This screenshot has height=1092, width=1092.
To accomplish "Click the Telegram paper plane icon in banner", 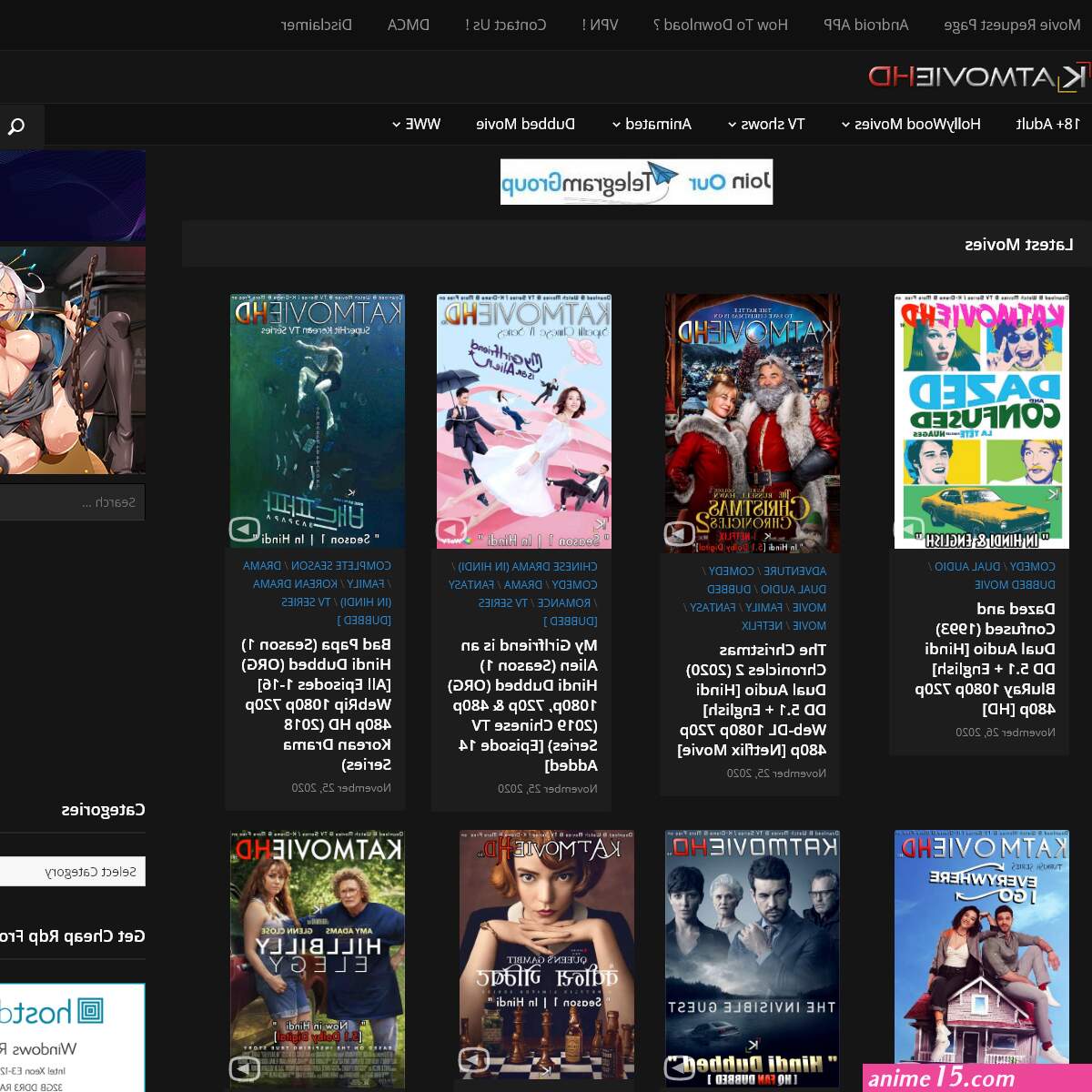I will [x=662, y=177].
